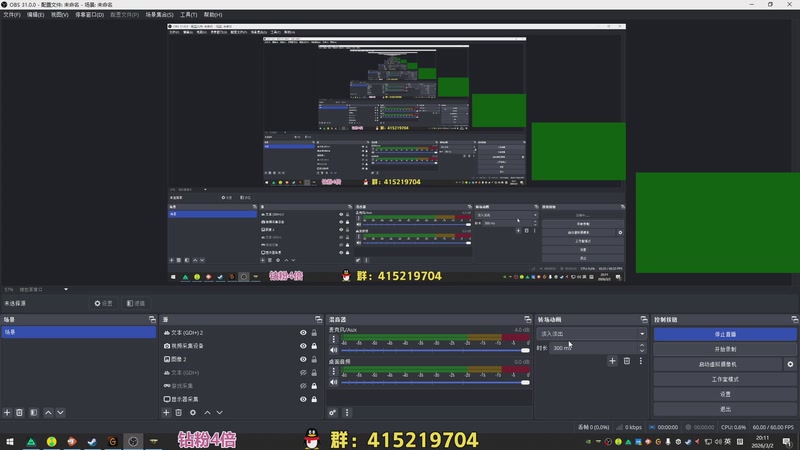Viewport: 800px width, 450px height.
Task: Hide the 图像 2 source
Action: [x=303, y=359]
